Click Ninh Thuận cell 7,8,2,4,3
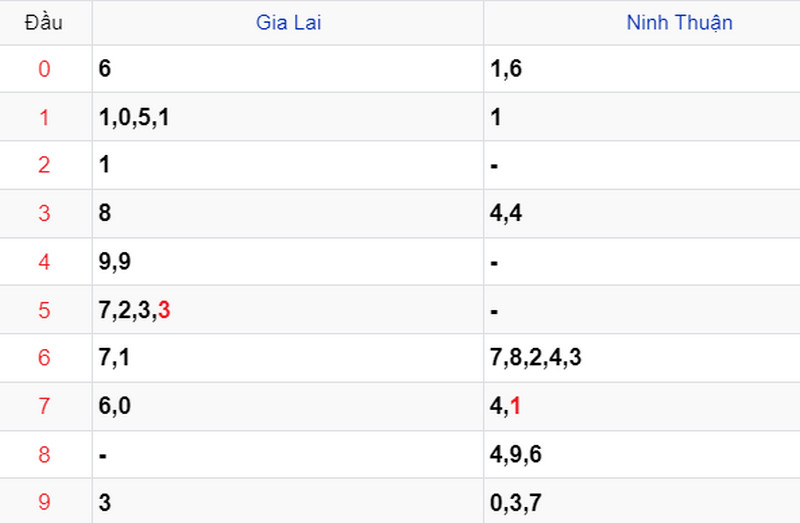 (x=536, y=357)
